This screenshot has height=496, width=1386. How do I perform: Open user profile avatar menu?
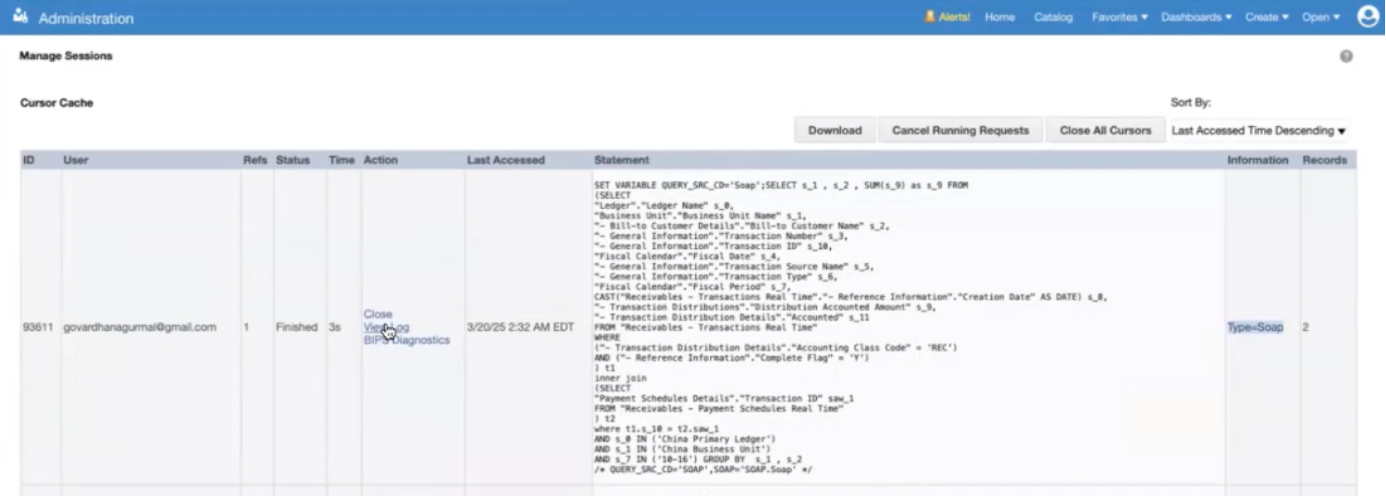click(x=1368, y=17)
